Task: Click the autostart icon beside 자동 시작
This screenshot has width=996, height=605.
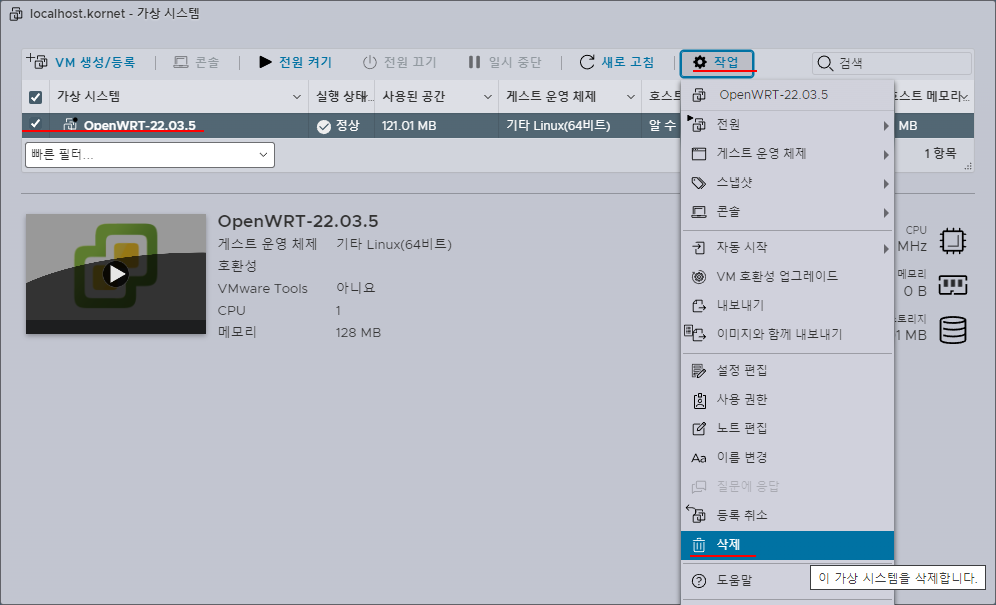Action: coord(699,248)
